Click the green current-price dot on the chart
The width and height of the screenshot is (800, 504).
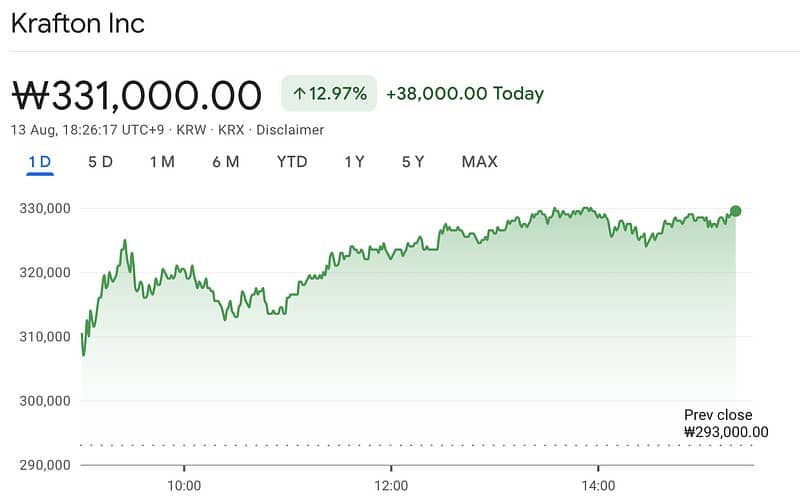coord(735,211)
